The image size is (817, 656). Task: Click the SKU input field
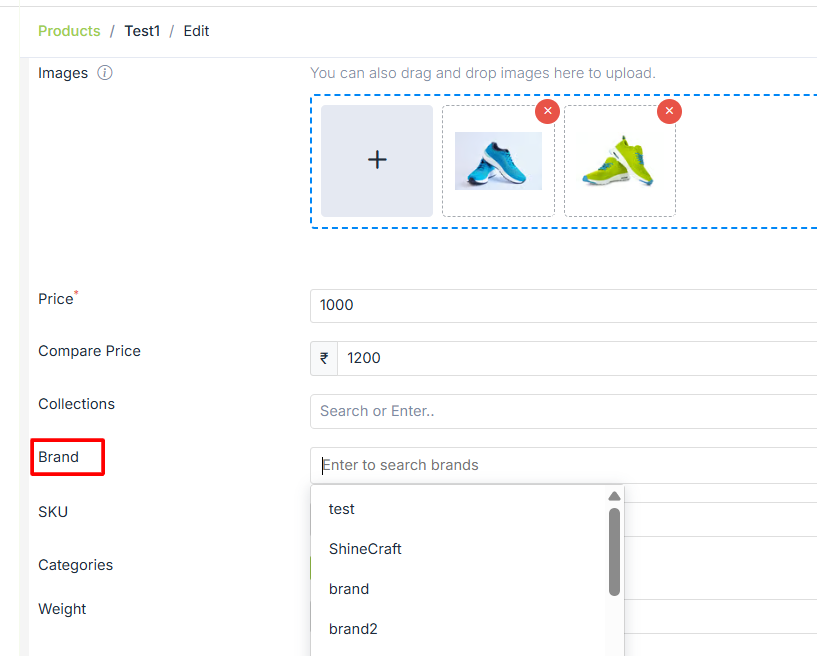720,518
